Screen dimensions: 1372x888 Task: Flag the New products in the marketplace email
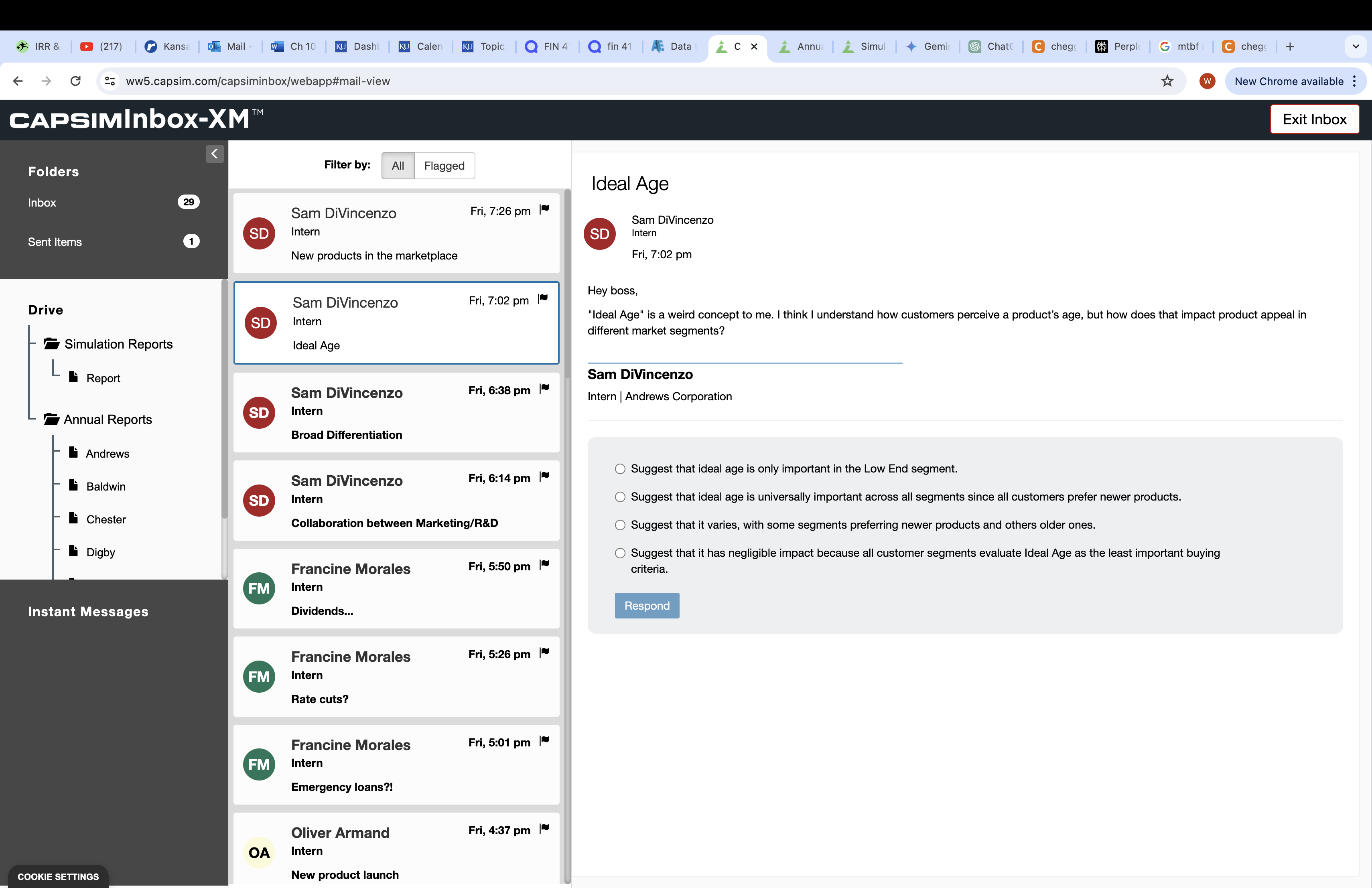pyautogui.click(x=544, y=210)
